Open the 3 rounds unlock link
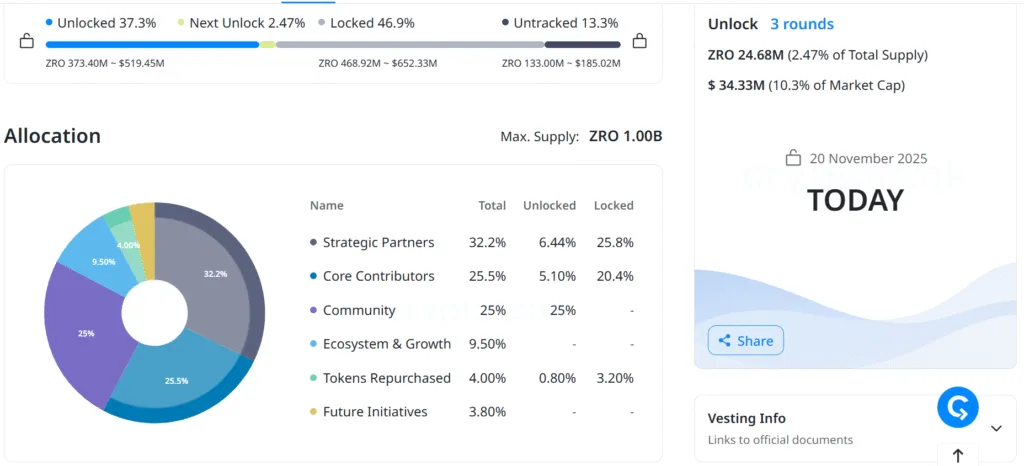This screenshot has height=466, width=1024. [x=801, y=24]
